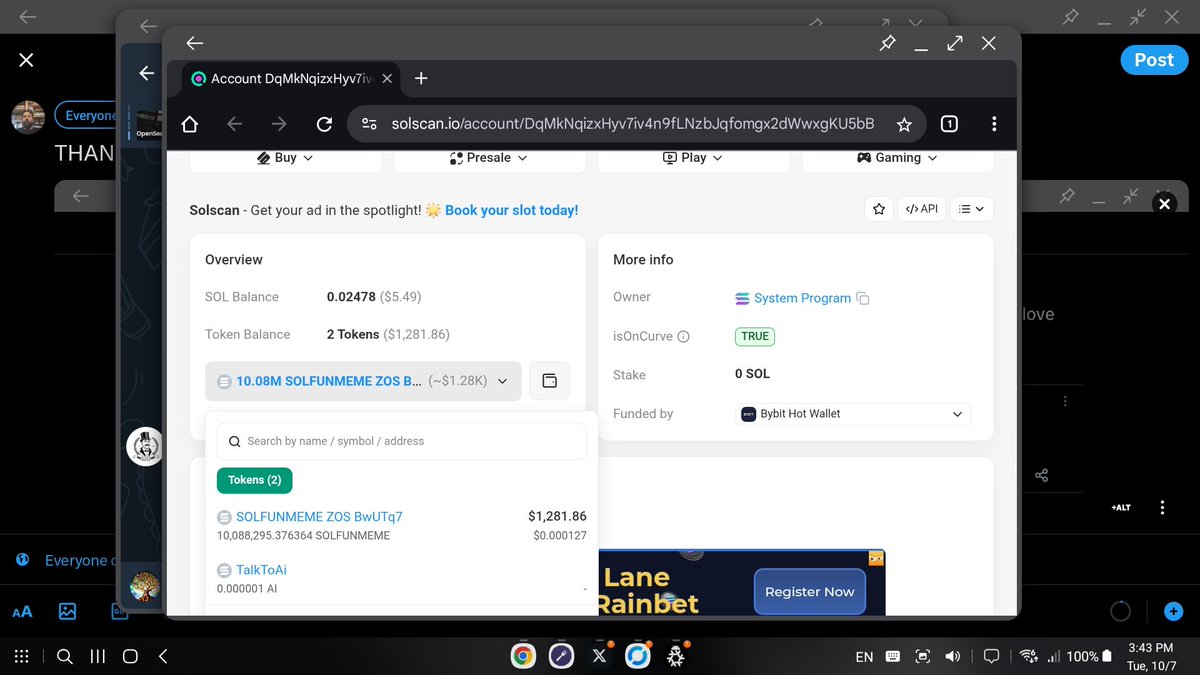Click Register Now on Rainbet ad
Screen dimensions: 1200x675
point(809,591)
